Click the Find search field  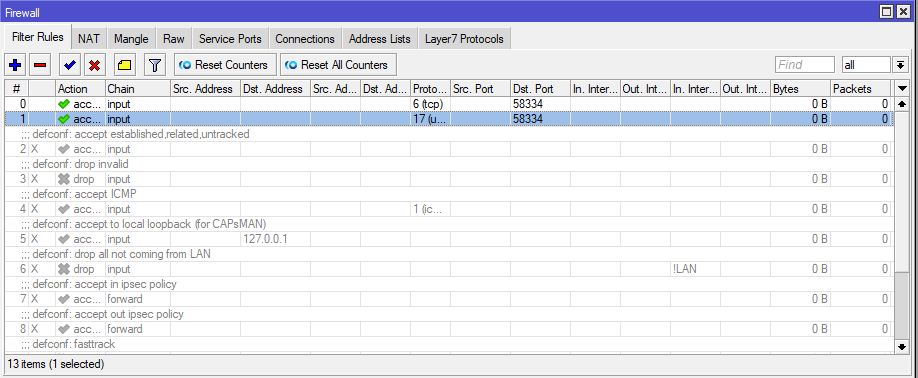(805, 65)
